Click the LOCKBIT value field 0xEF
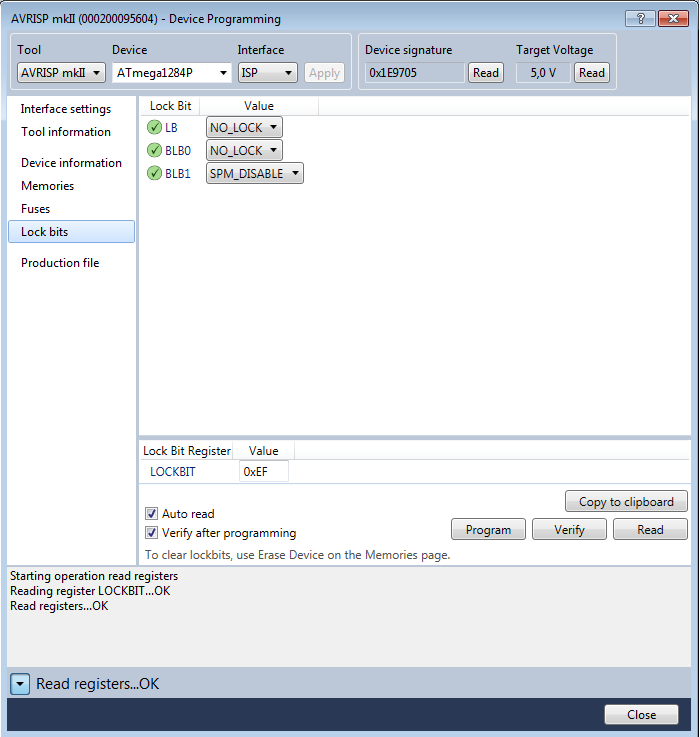This screenshot has width=700, height=737. 264,471
